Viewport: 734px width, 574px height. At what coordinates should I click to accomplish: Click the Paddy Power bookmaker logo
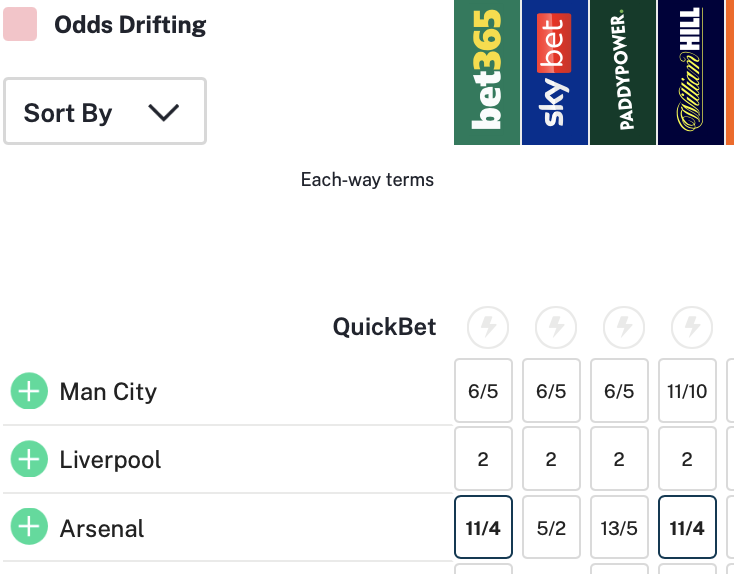[x=623, y=72]
